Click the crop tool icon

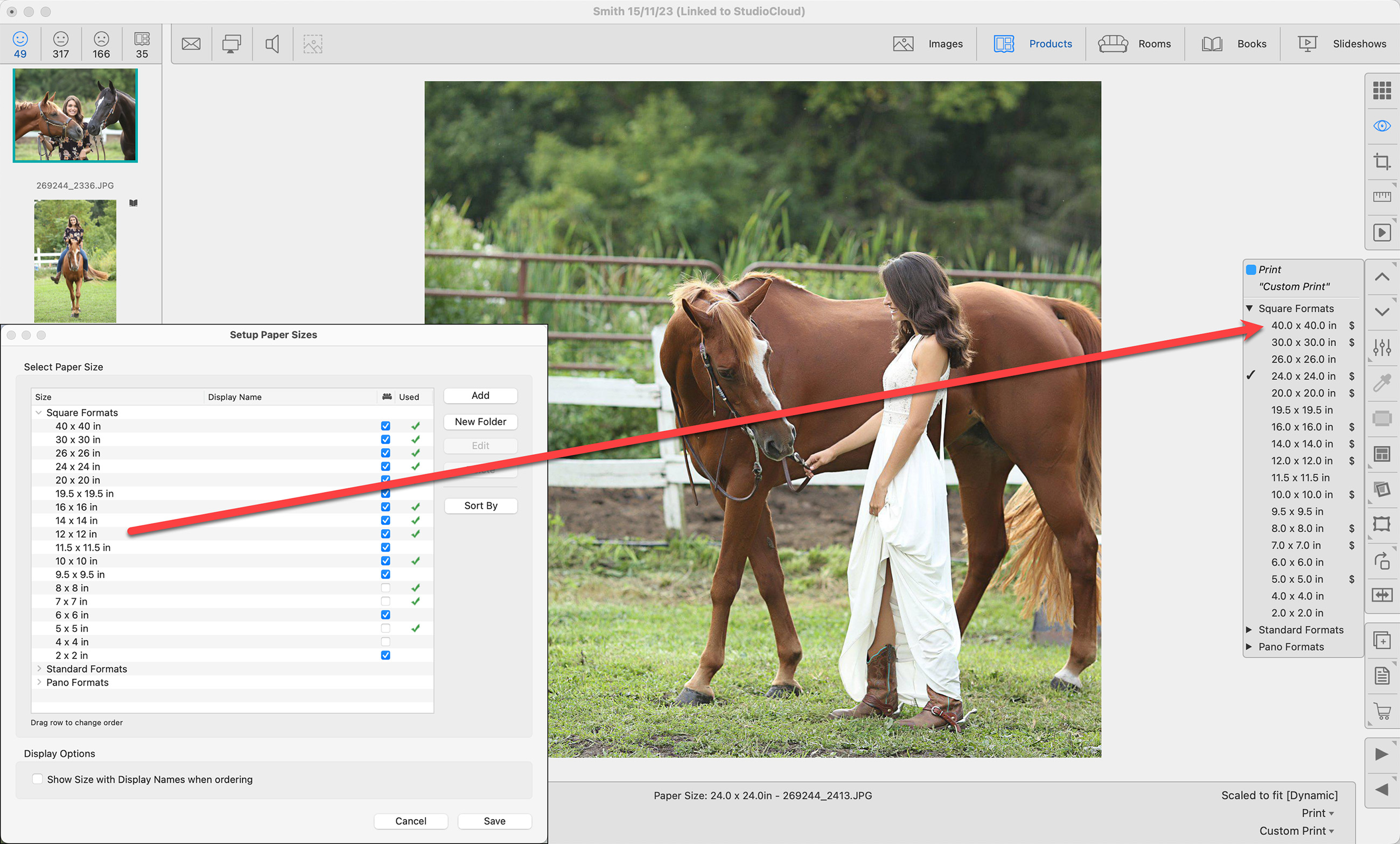click(x=1381, y=161)
